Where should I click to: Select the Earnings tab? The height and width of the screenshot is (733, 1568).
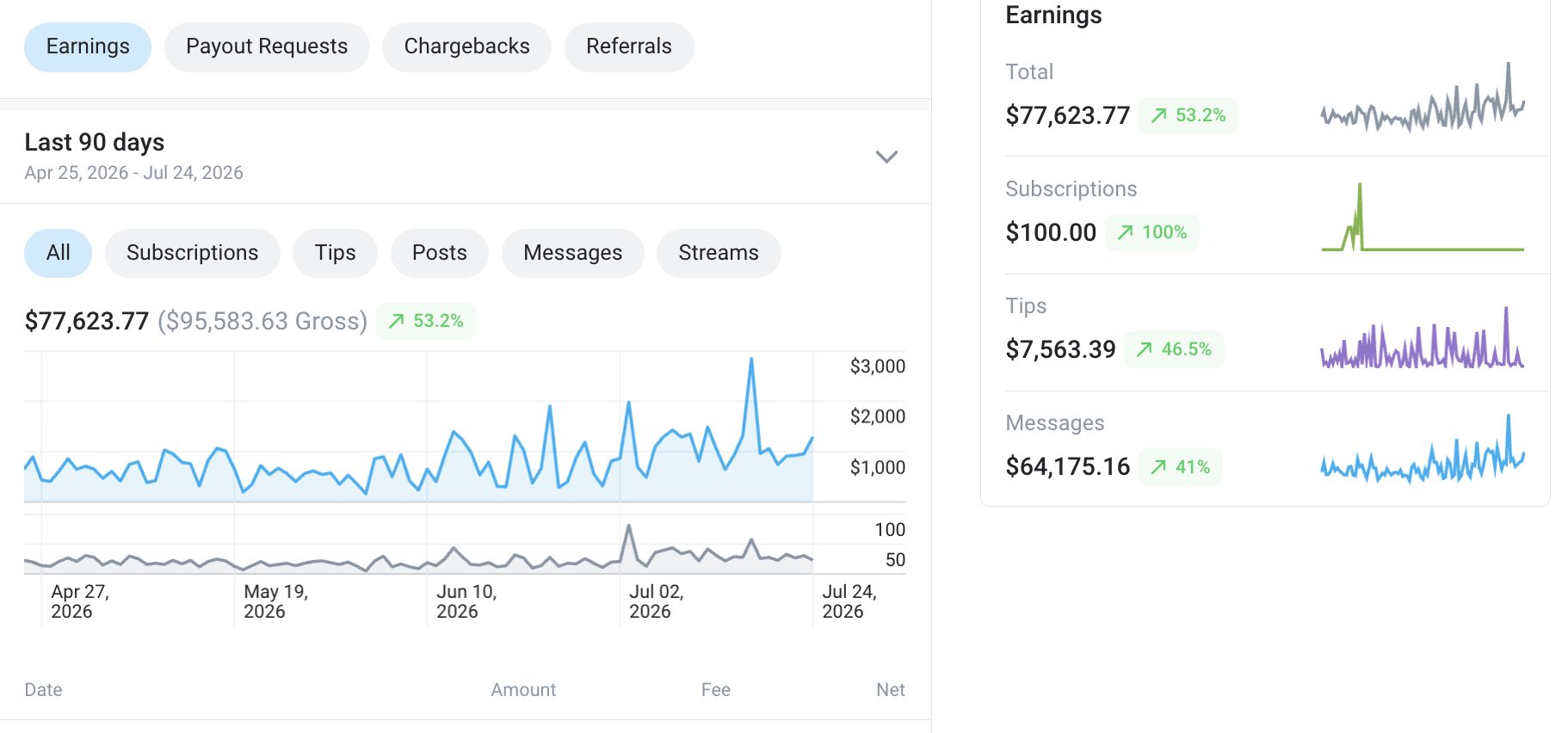(88, 46)
